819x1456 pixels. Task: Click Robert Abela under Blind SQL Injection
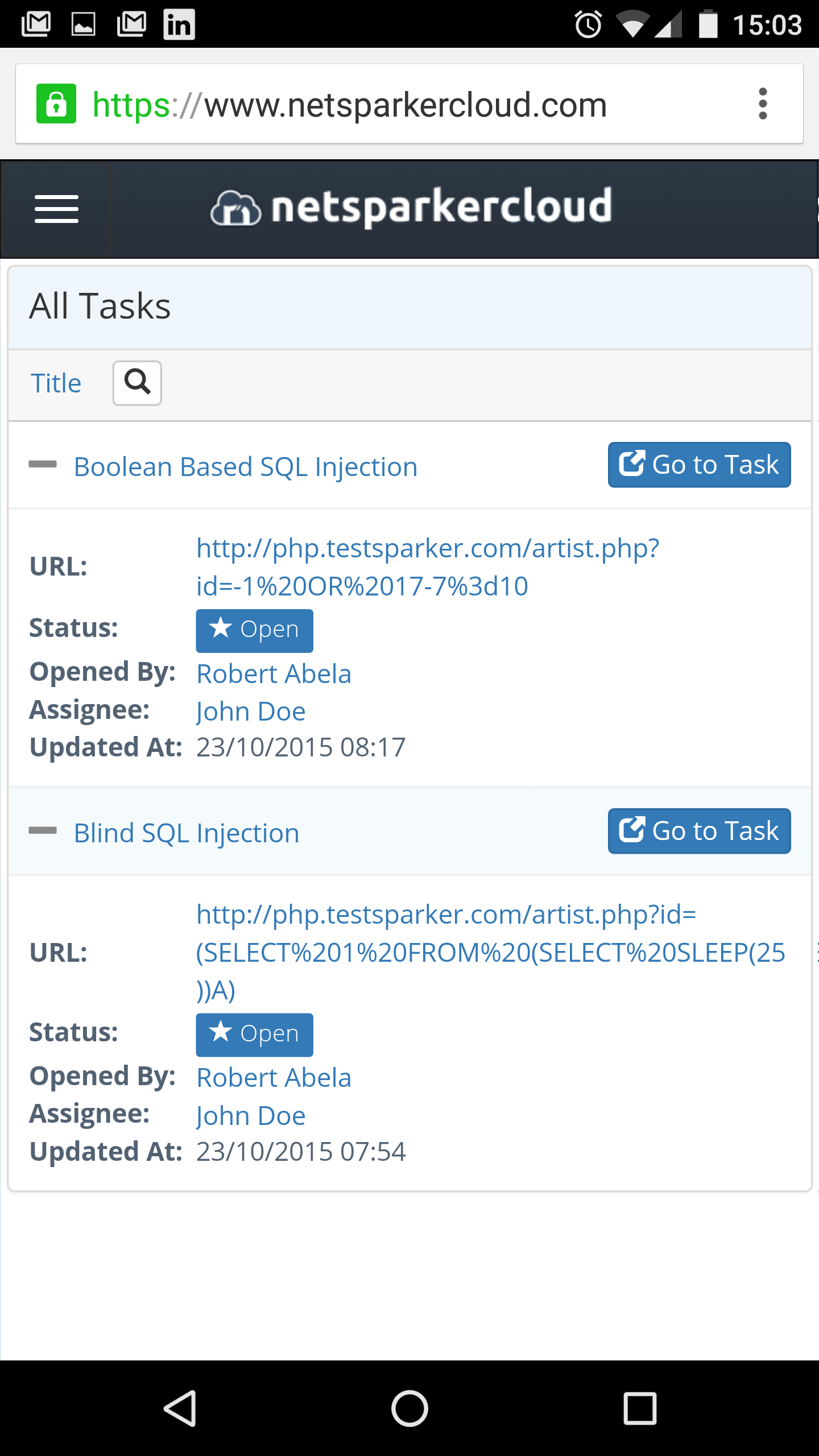pos(274,1078)
